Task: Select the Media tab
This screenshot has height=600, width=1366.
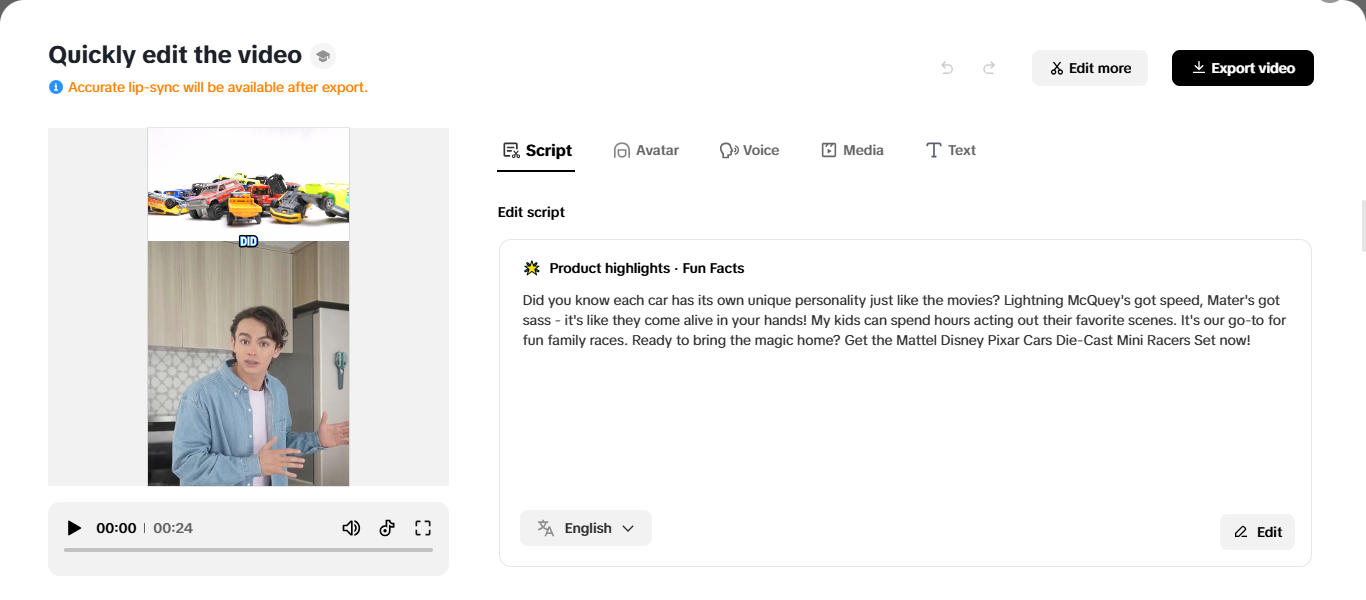Action: [852, 150]
